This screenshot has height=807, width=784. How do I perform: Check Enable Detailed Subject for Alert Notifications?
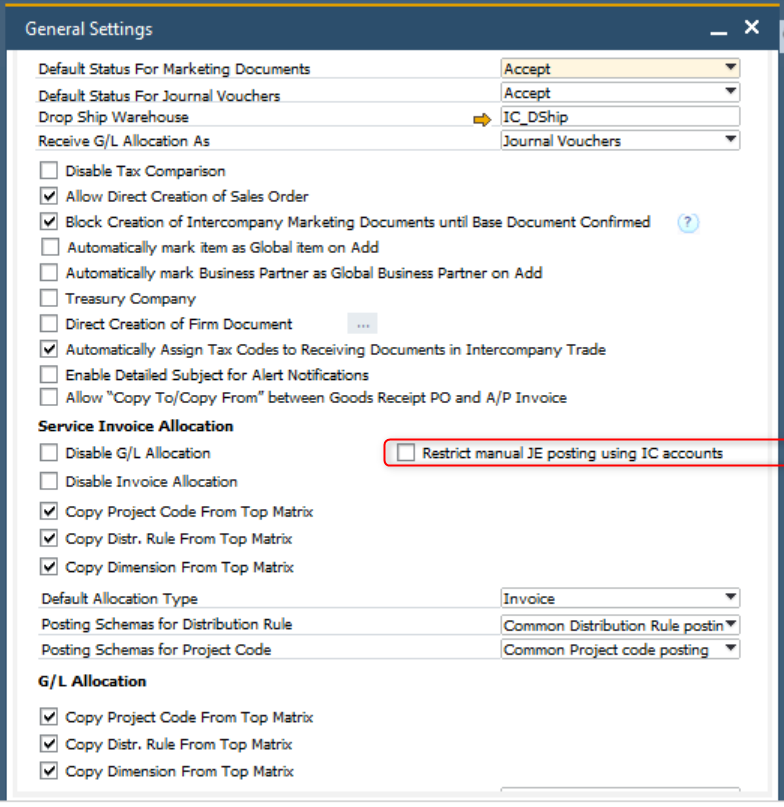pos(49,375)
